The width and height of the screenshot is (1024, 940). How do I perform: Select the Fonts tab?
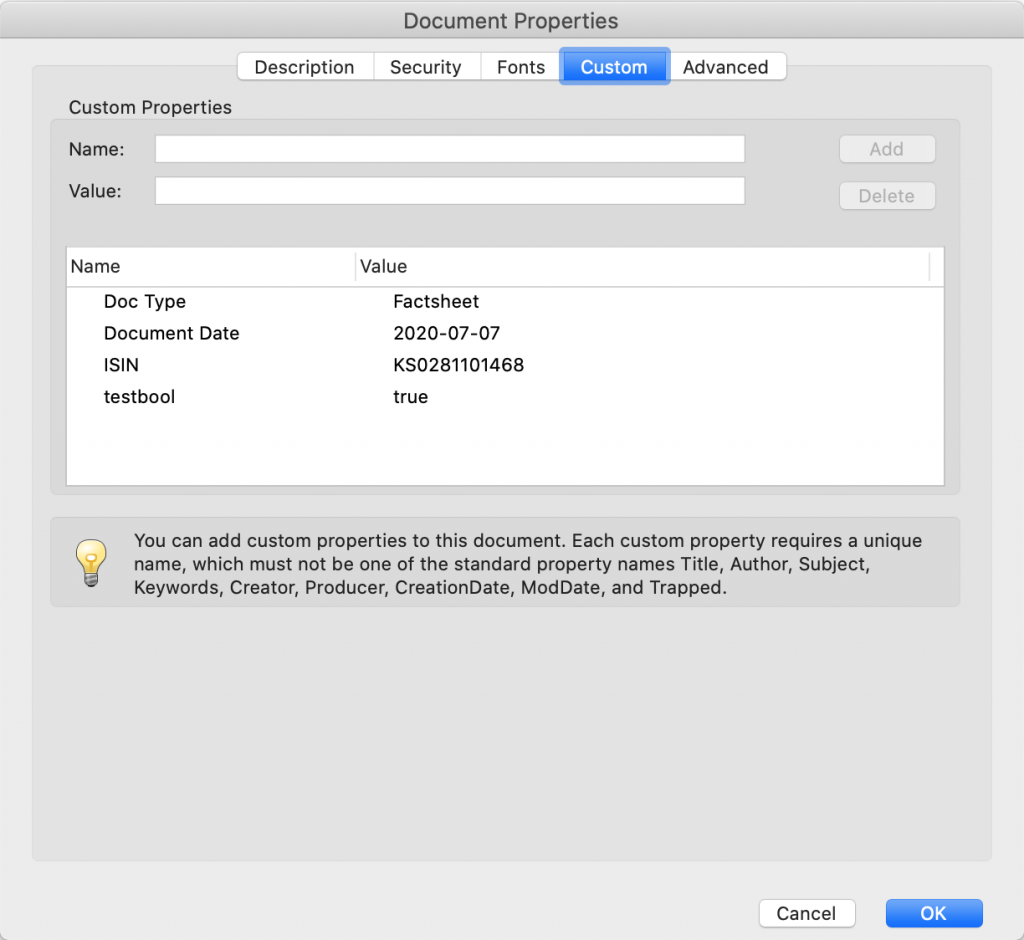[520, 67]
